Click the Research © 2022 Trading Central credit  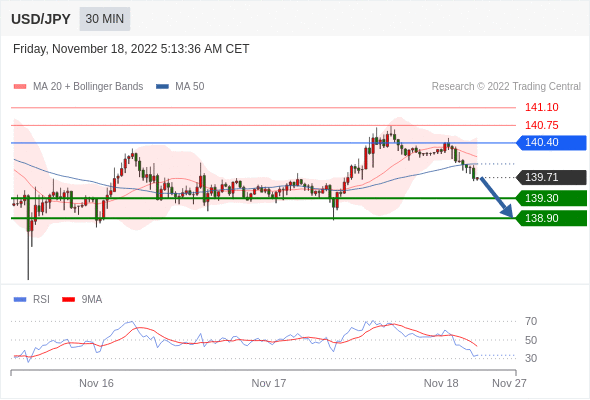coord(506,87)
